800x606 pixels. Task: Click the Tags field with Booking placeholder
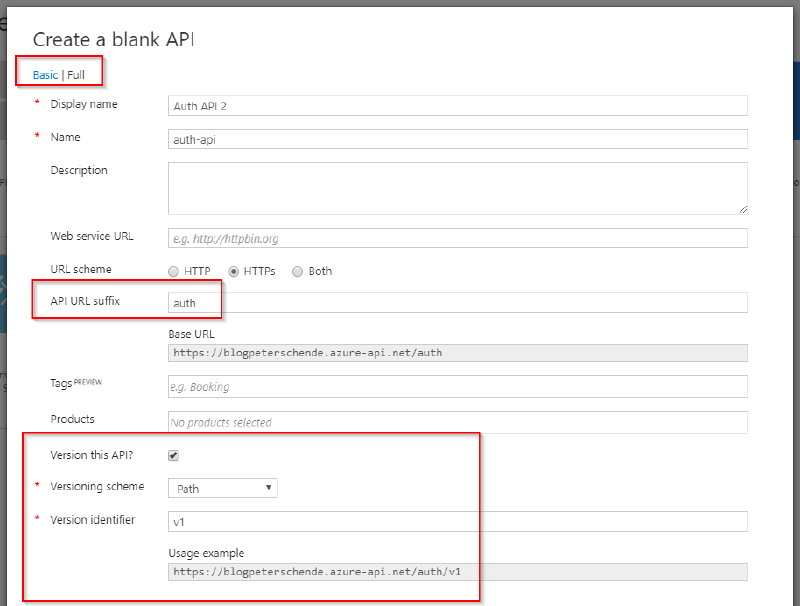(x=450, y=386)
